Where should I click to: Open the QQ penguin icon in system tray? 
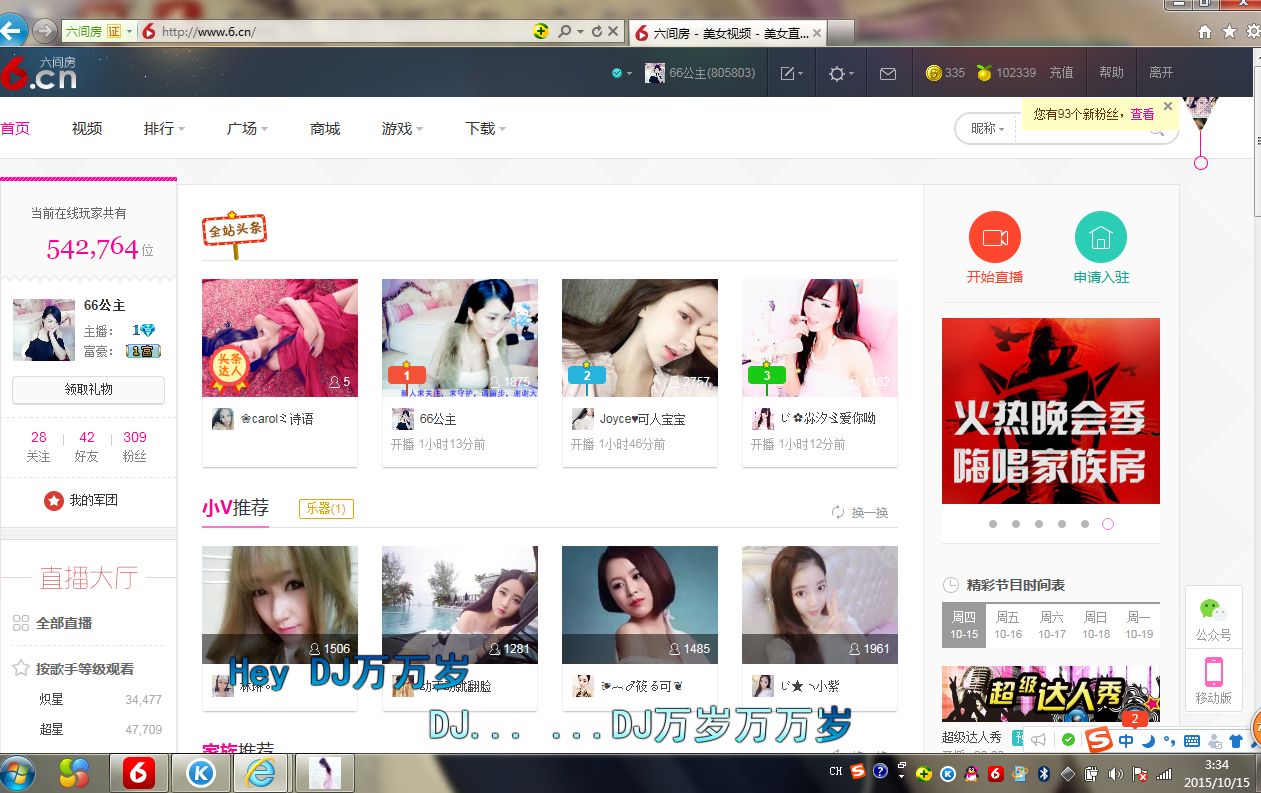point(973,772)
